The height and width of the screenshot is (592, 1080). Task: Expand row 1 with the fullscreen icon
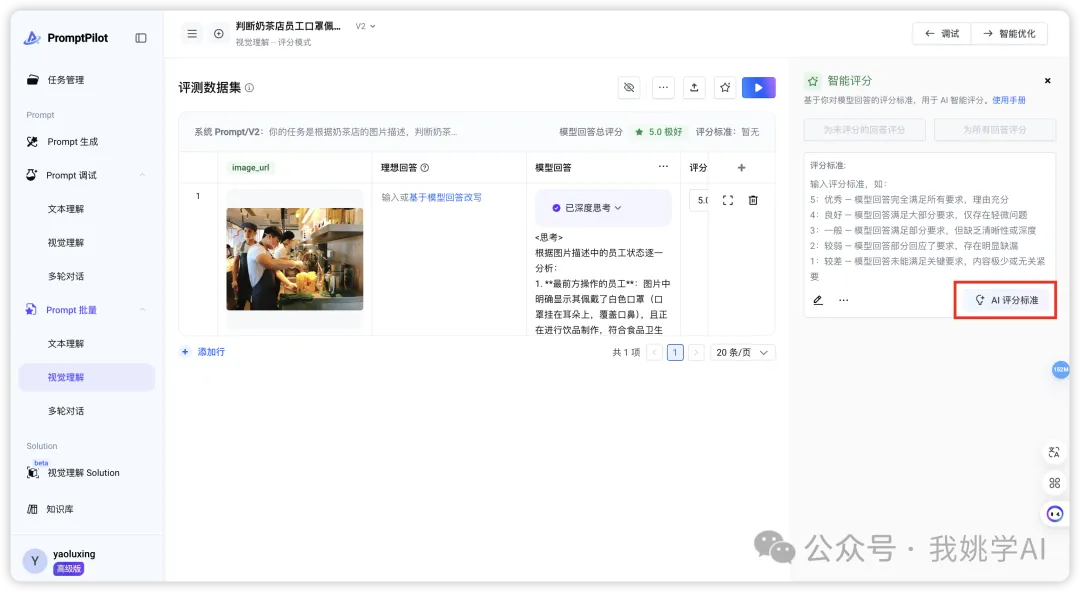pyautogui.click(x=727, y=200)
